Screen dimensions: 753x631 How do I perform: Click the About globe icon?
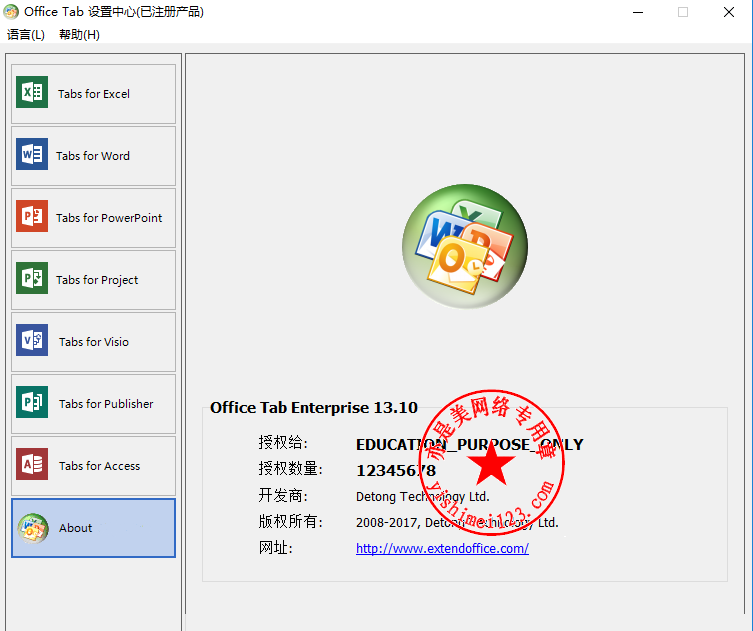point(33,528)
